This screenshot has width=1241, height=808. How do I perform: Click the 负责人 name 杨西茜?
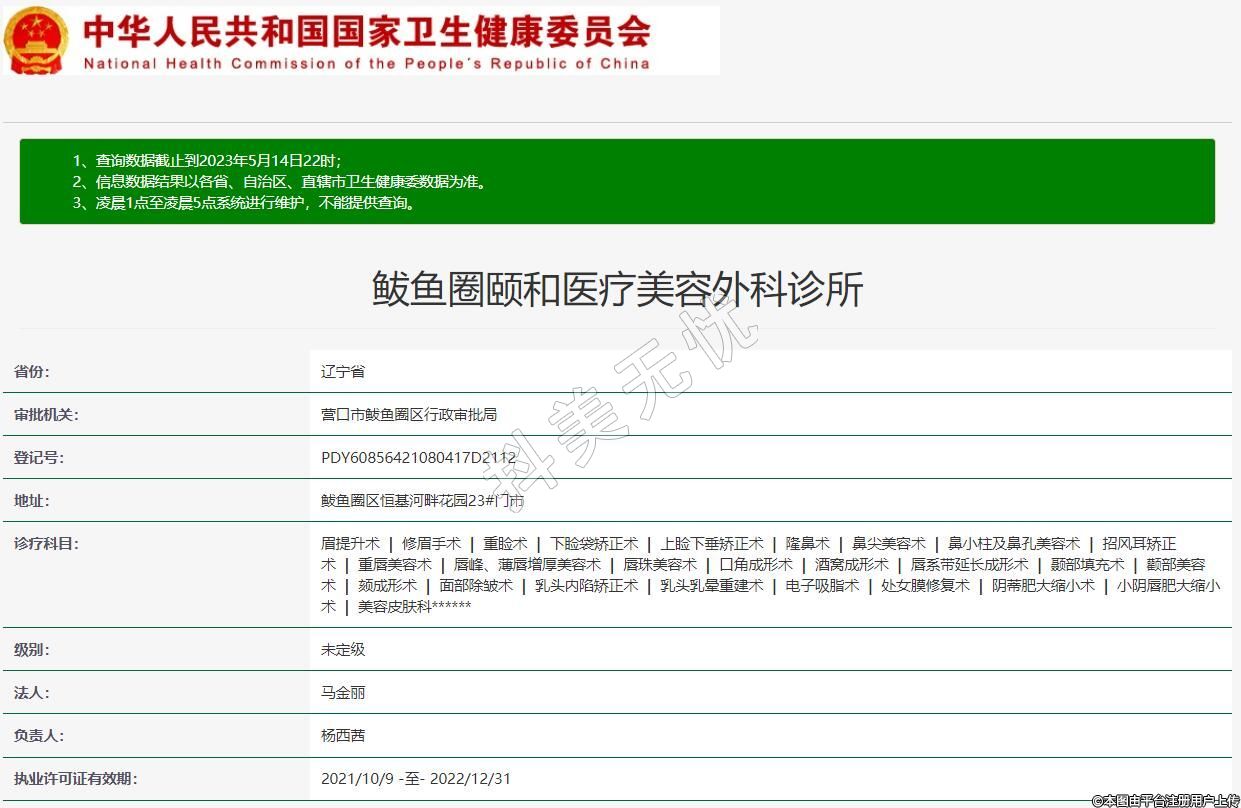[343, 735]
